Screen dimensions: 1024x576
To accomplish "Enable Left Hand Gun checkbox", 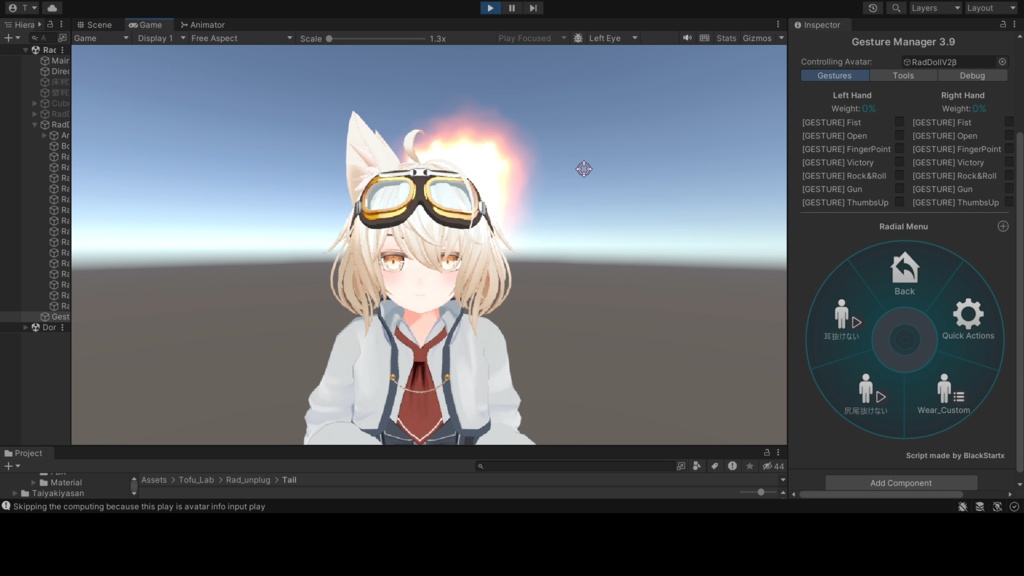I will pyautogui.click(x=899, y=189).
